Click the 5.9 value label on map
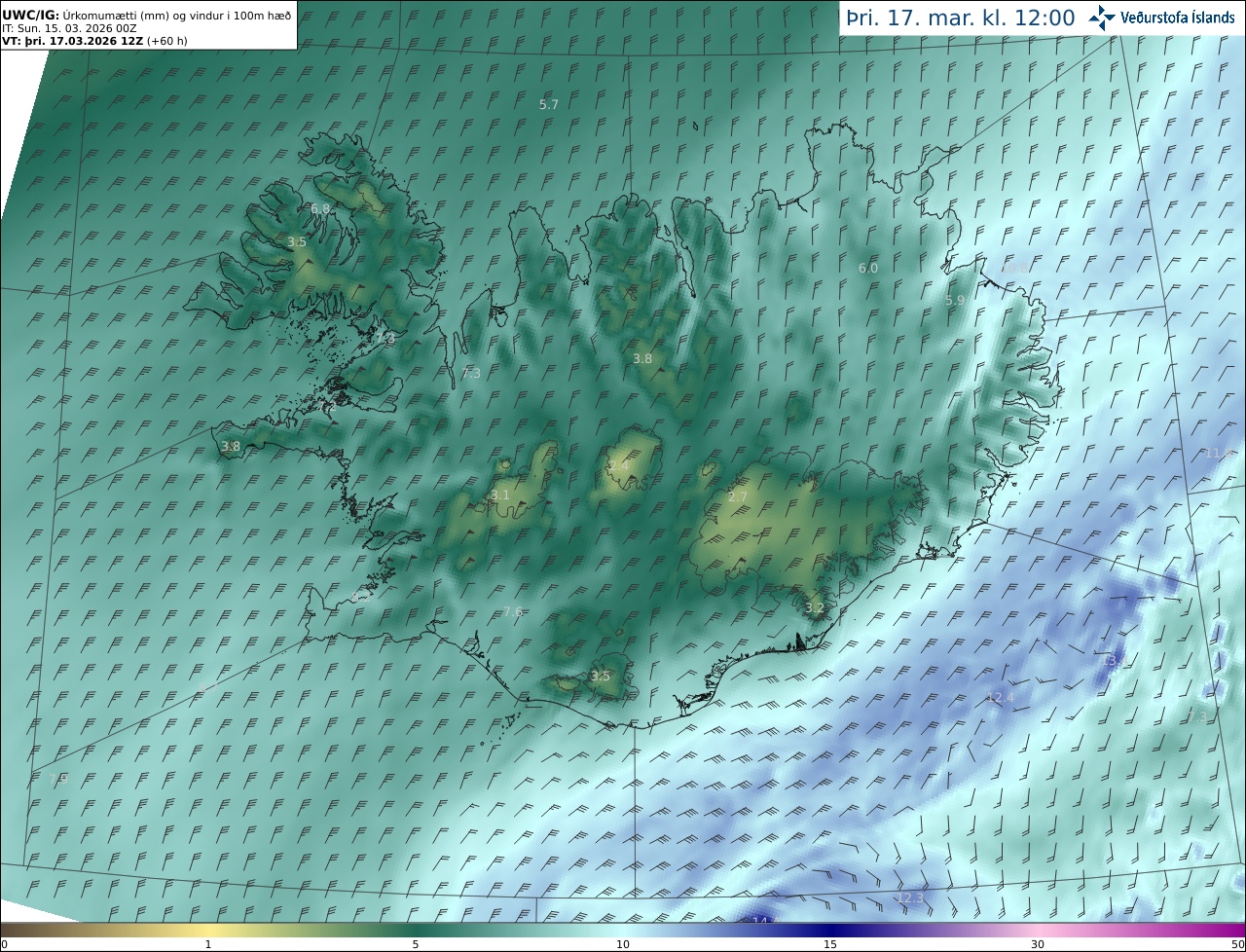The width and height of the screenshot is (1246, 952). (955, 301)
